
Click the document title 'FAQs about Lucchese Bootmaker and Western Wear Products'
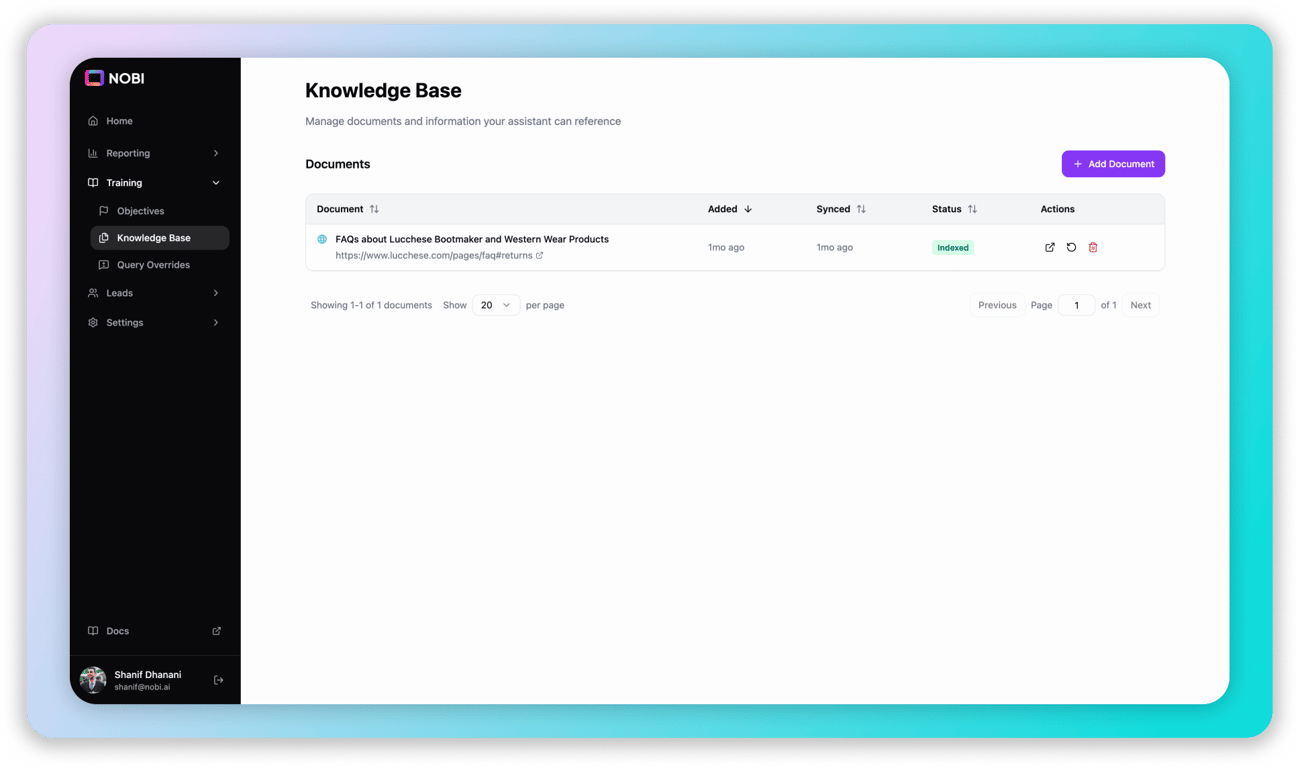(x=472, y=240)
